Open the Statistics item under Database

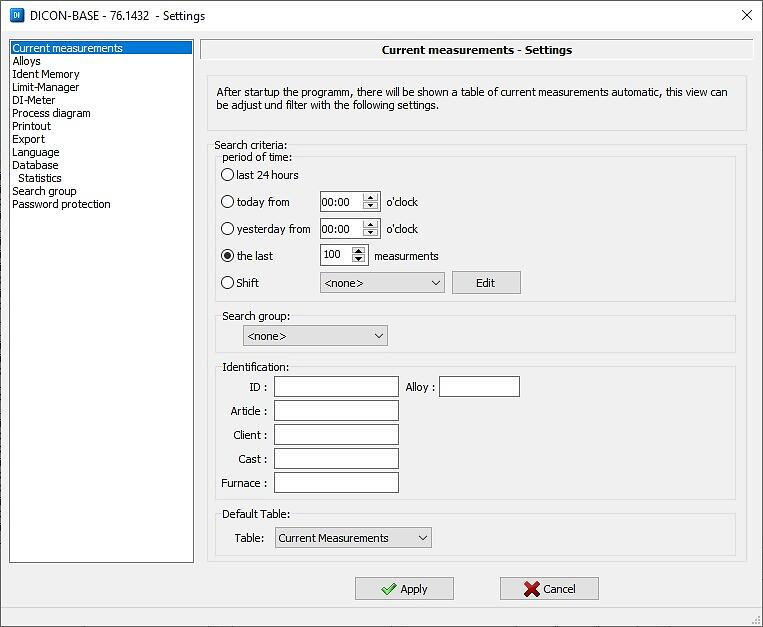click(x=40, y=178)
